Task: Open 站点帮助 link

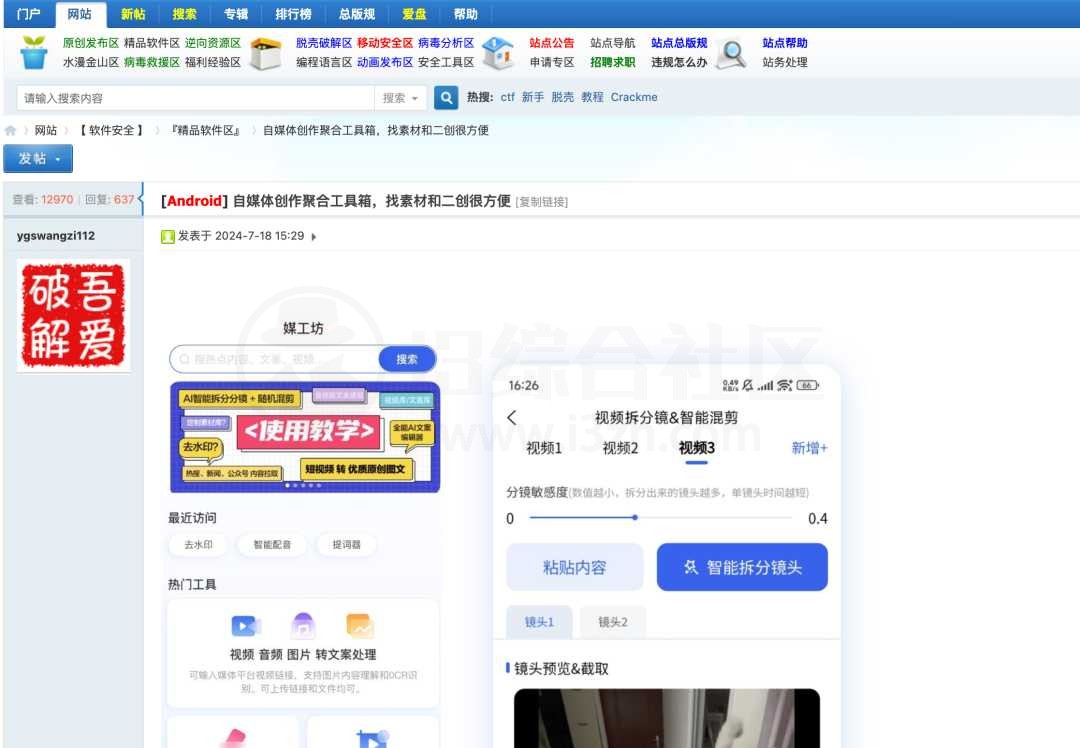Action: 785,43
